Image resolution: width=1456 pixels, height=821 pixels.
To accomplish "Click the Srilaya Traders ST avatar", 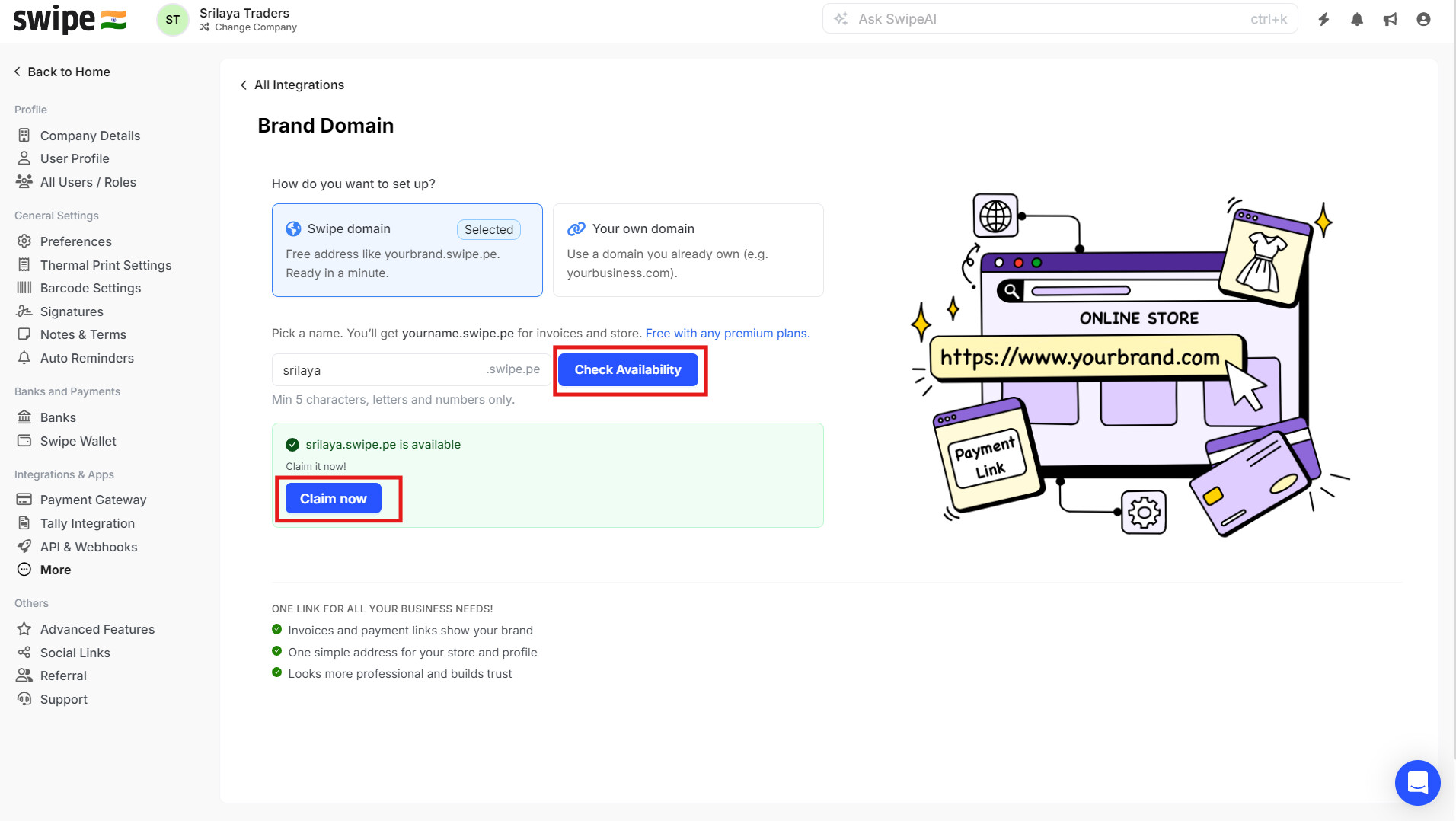I will point(173,19).
